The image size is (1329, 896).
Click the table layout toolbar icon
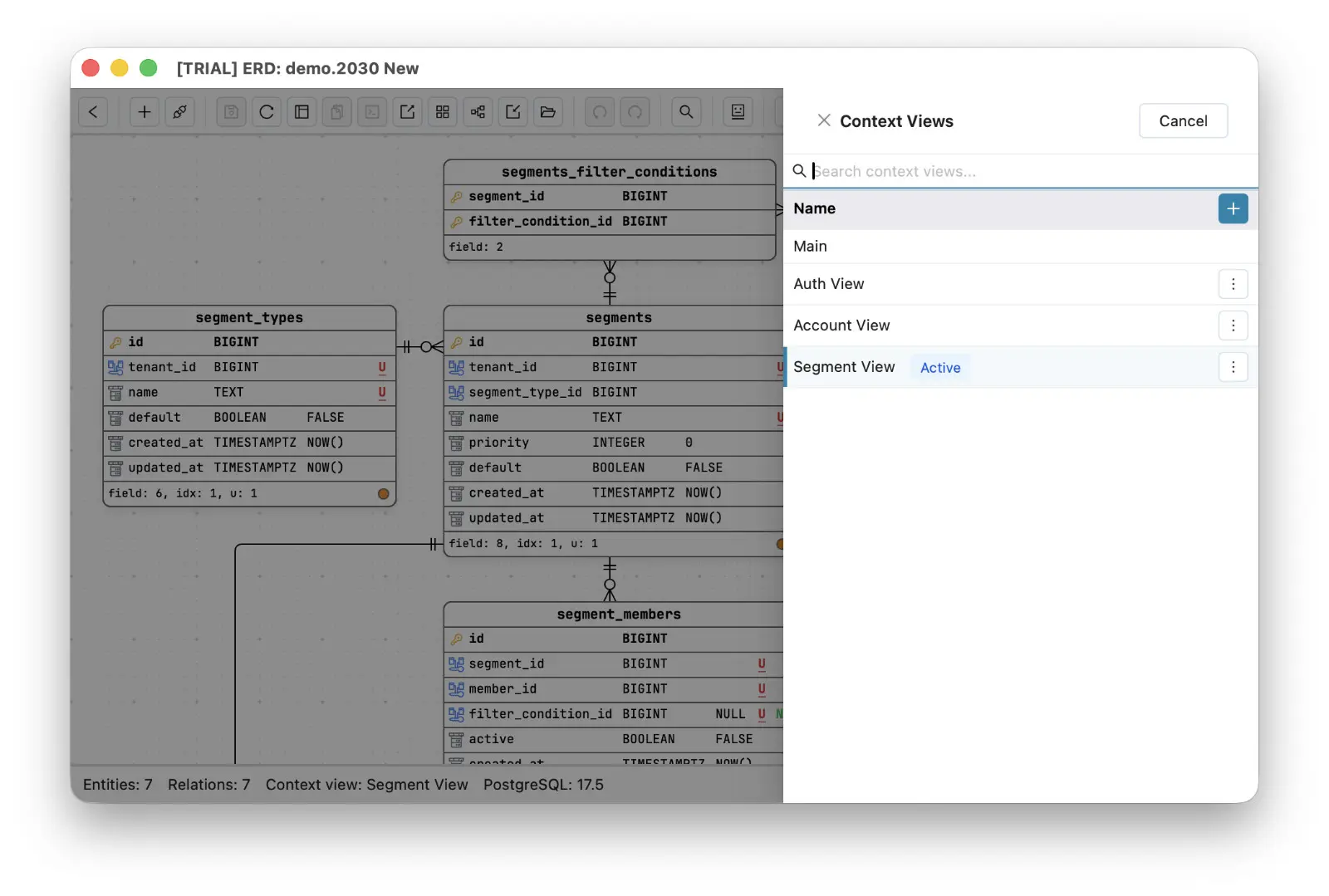pos(302,112)
